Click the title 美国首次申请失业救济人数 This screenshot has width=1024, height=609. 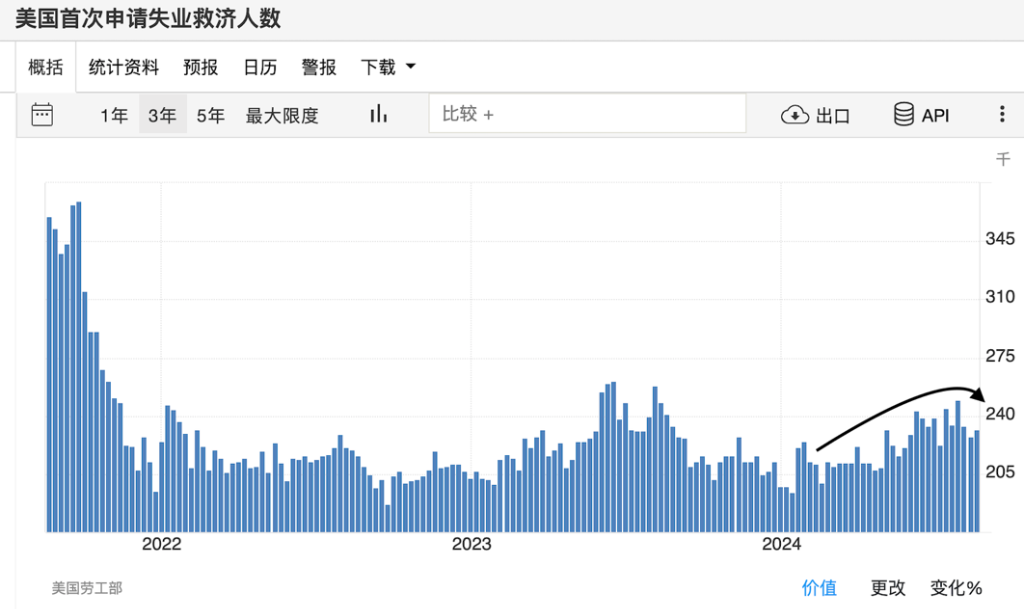pyautogui.click(x=148, y=18)
